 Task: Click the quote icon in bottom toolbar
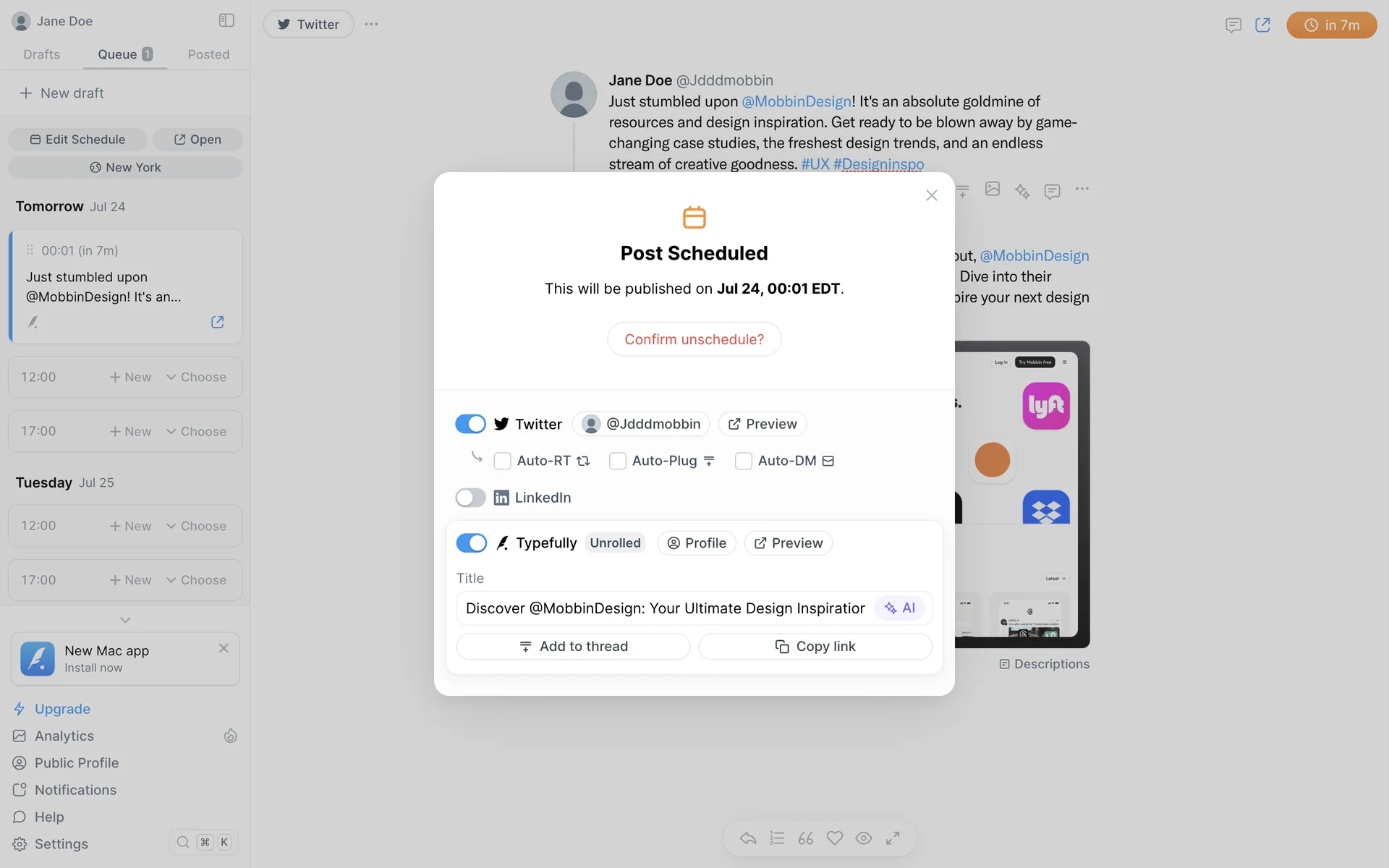(806, 838)
